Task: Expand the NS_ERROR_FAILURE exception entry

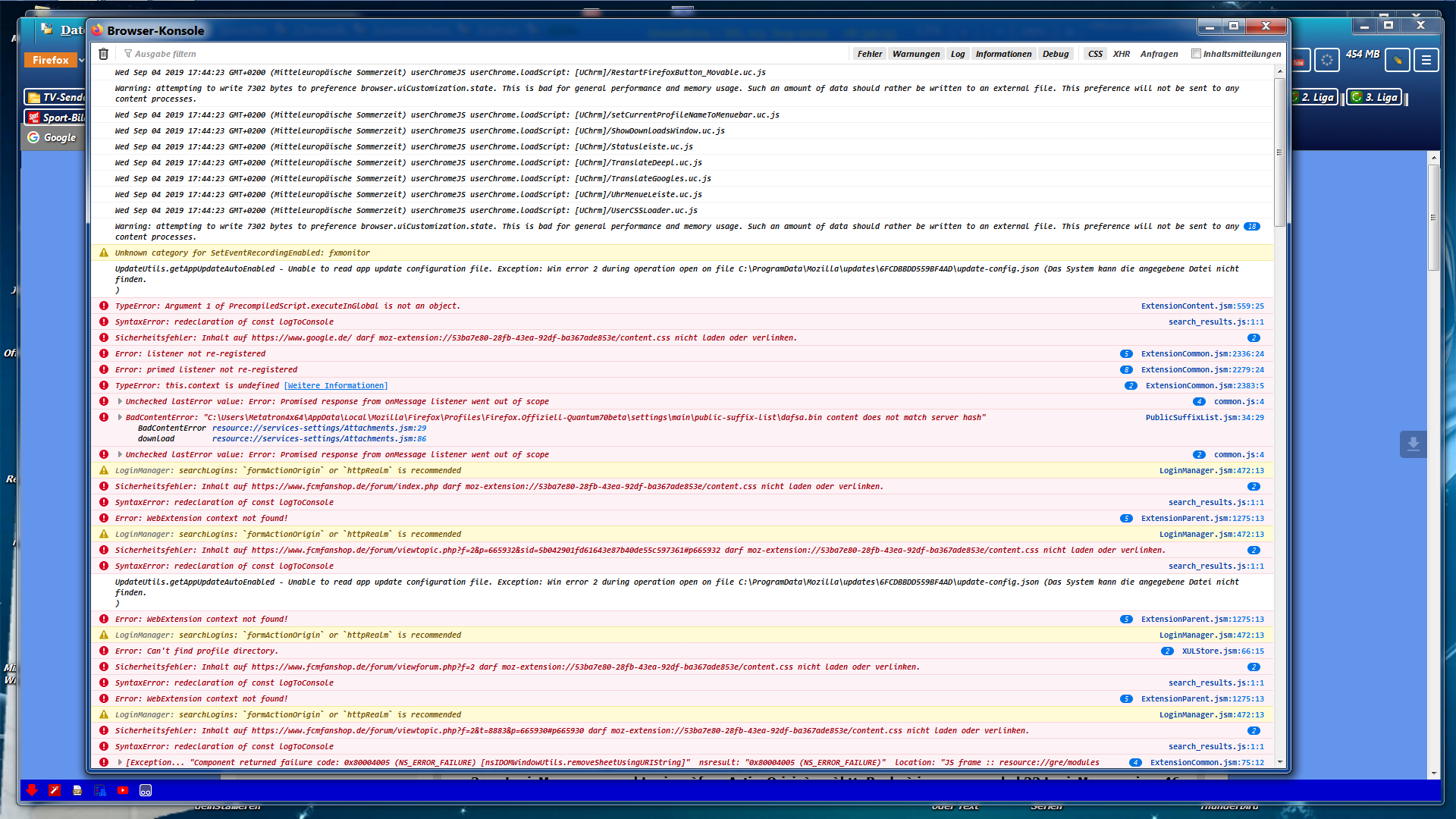Action: click(120, 762)
